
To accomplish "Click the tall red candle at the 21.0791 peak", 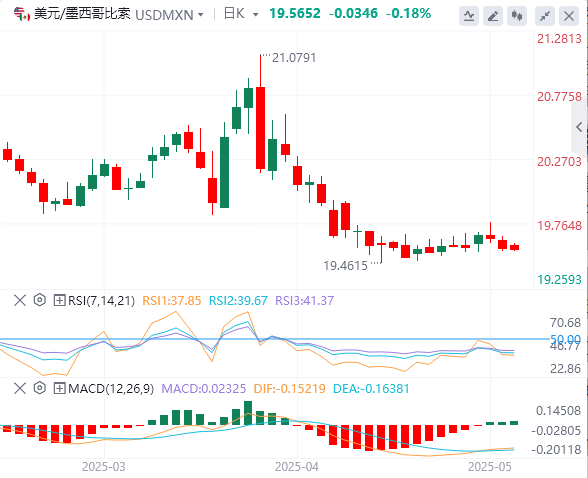I will [260, 127].
